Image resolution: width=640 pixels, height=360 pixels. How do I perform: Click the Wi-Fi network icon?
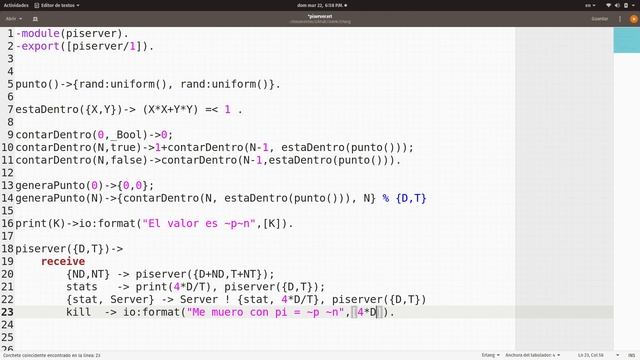pyautogui.click(x=609, y=5)
